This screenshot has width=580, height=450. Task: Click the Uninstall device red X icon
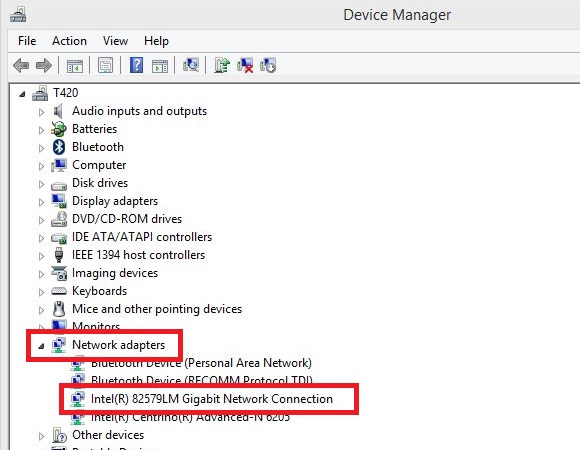(245, 65)
